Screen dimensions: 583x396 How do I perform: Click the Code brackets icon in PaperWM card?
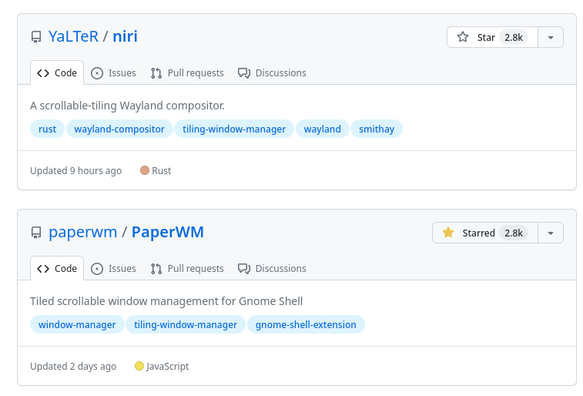(43, 269)
